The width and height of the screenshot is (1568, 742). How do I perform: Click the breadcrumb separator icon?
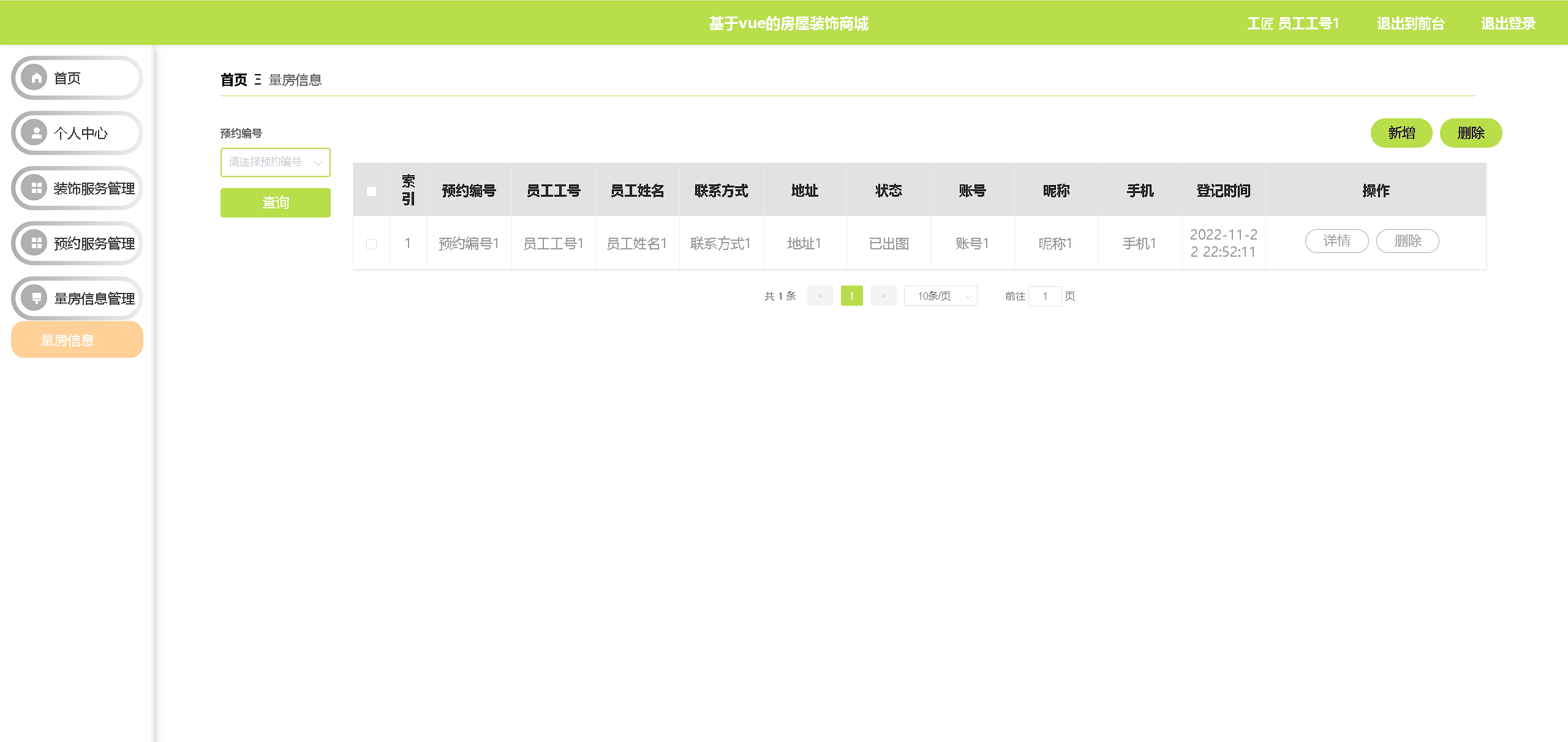[x=258, y=80]
